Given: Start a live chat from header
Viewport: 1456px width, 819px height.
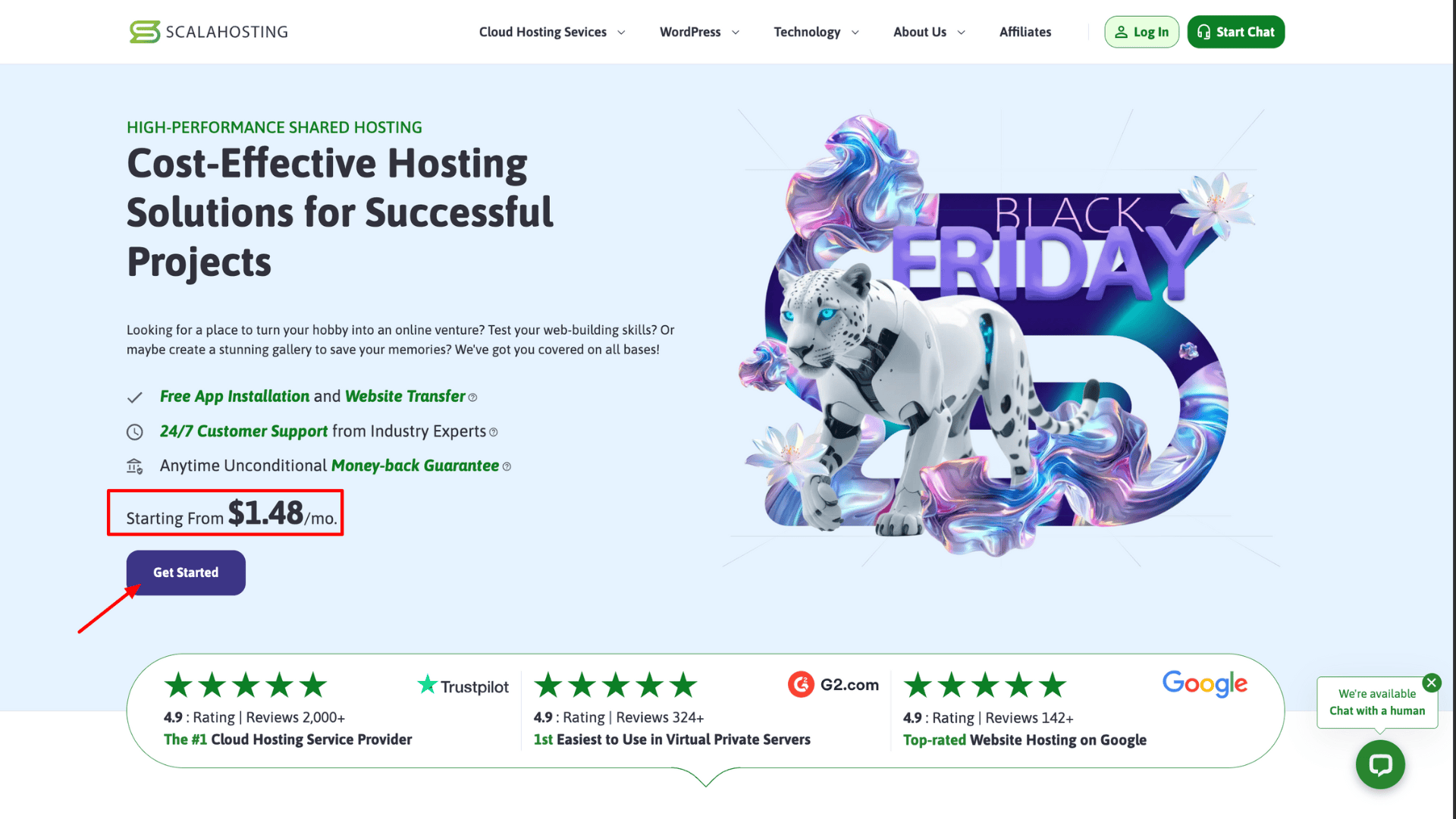Looking at the screenshot, I should click(1235, 32).
